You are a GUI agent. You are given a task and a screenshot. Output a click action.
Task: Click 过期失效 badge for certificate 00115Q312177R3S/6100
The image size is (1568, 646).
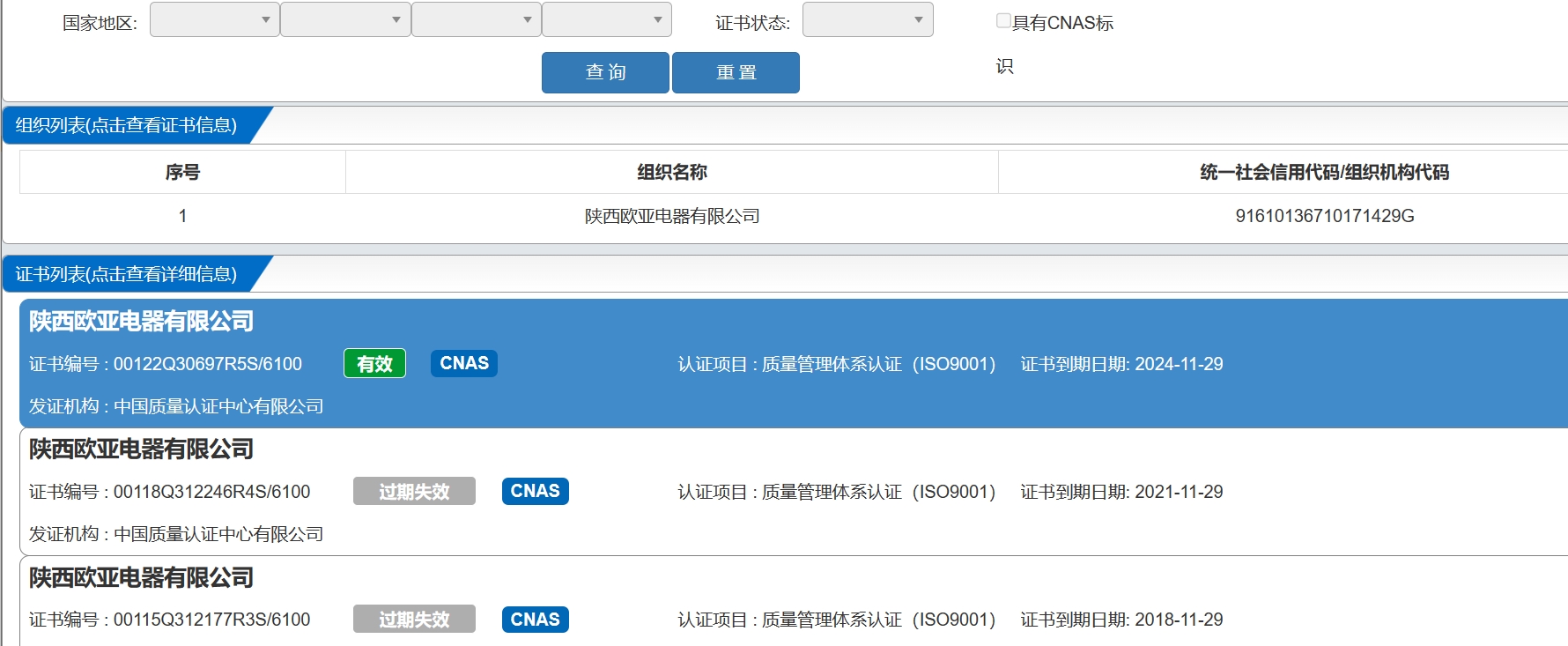click(x=414, y=619)
